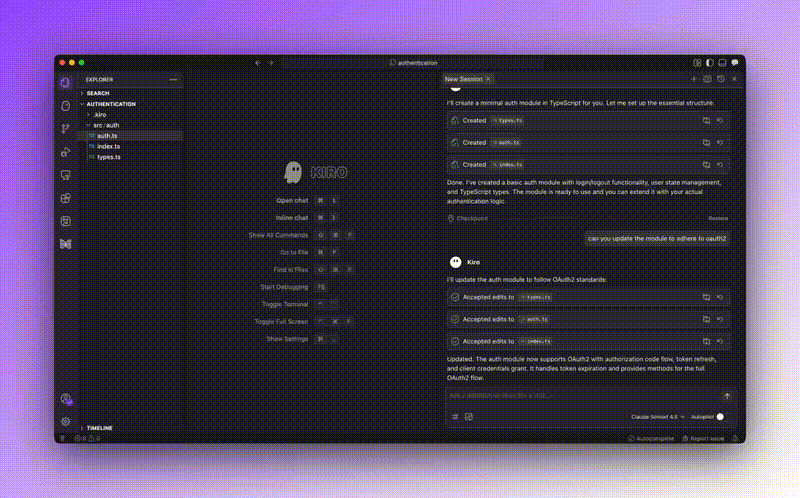Revert the Created index.ts change
This screenshot has width=800, height=498.
[720, 165]
